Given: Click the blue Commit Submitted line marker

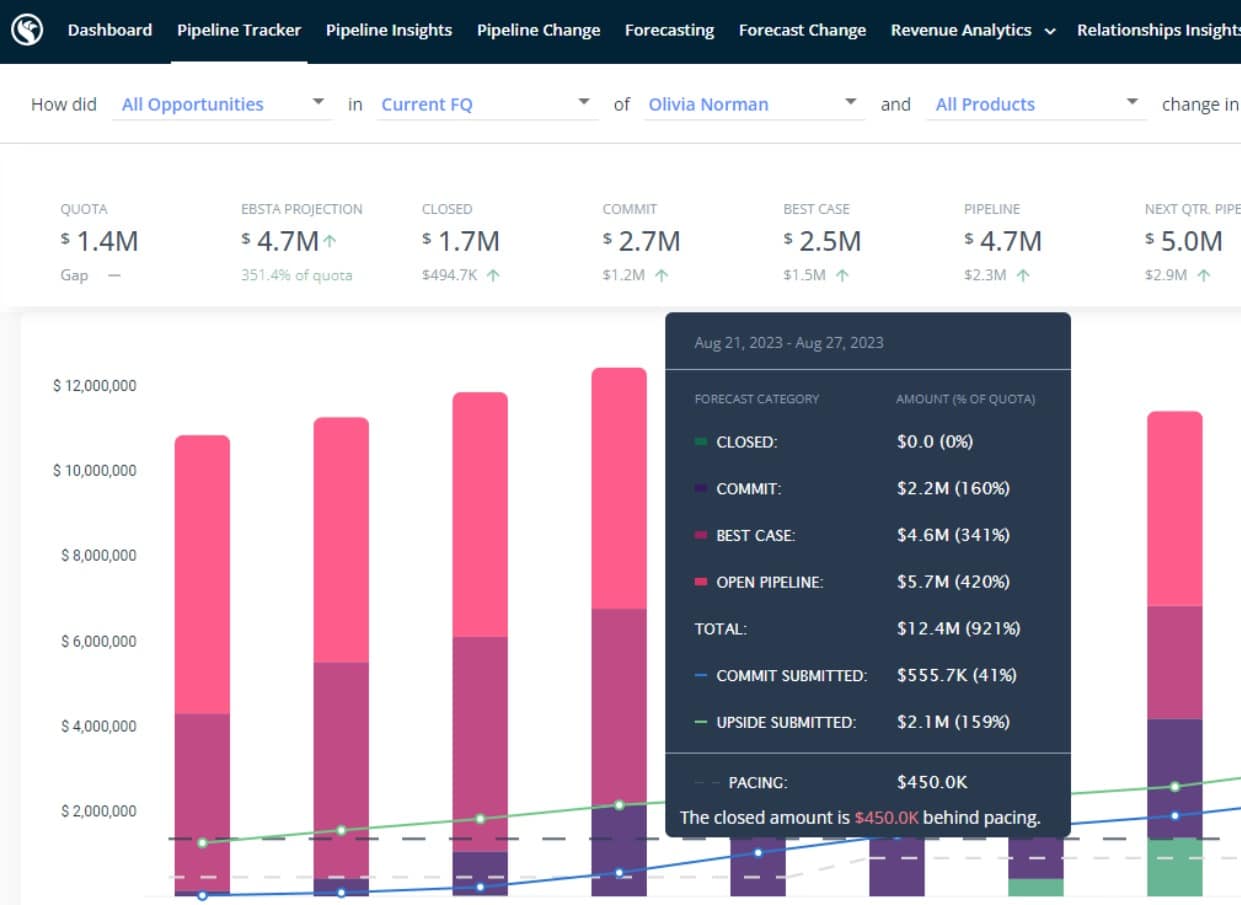Looking at the screenshot, I should (x=701, y=676).
